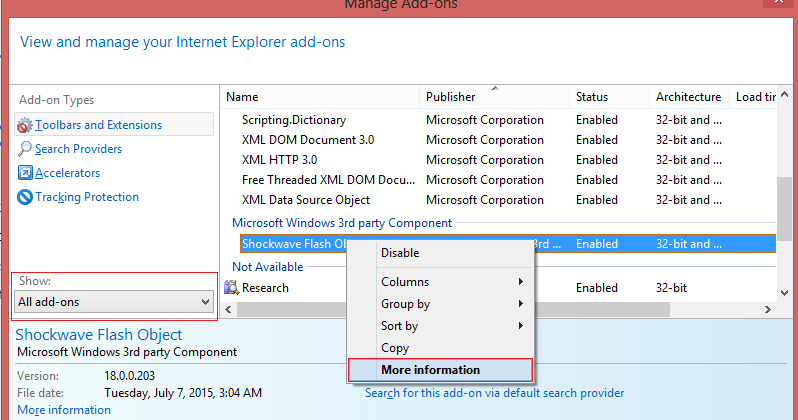Sort list by Architecture column header
798x420 pixels.
689,97
